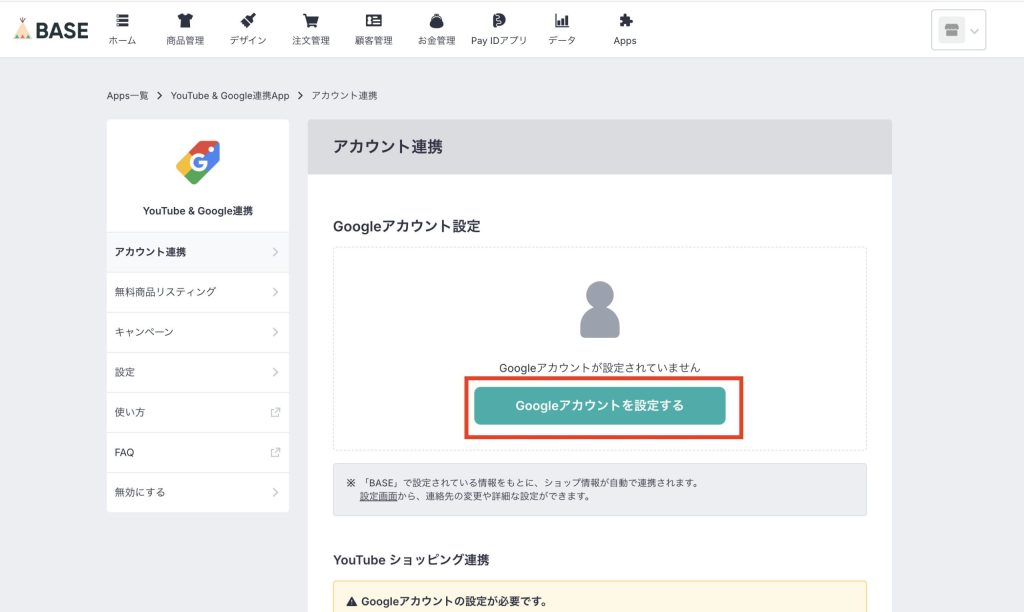Click Googleアカウントが設定されていません text
1024x612 pixels.
tap(600, 368)
